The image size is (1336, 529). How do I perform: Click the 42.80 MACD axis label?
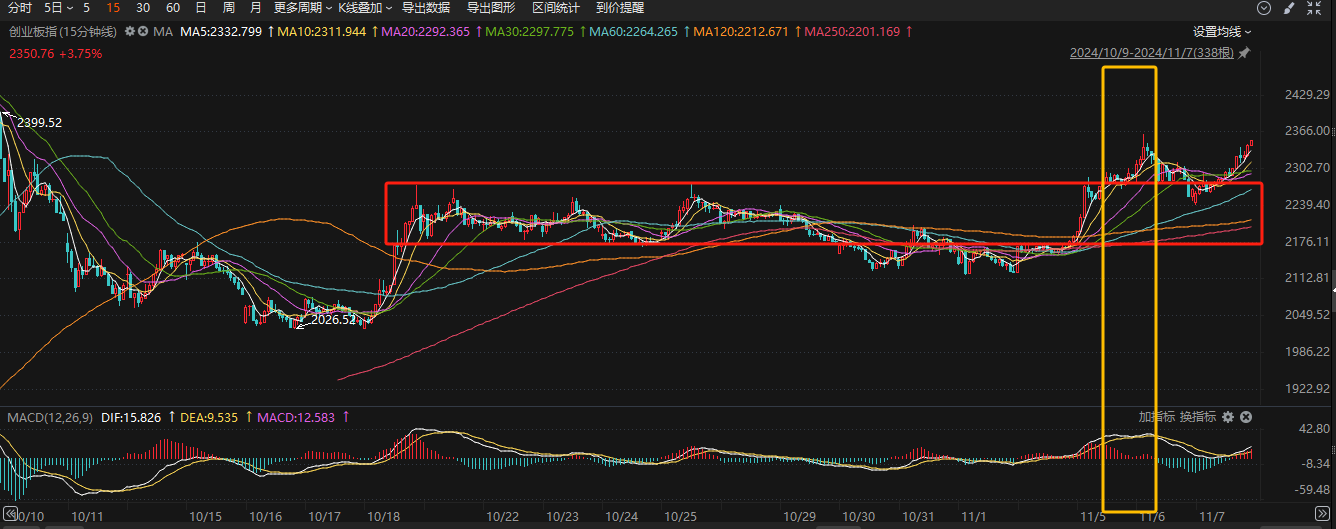click(x=1314, y=428)
